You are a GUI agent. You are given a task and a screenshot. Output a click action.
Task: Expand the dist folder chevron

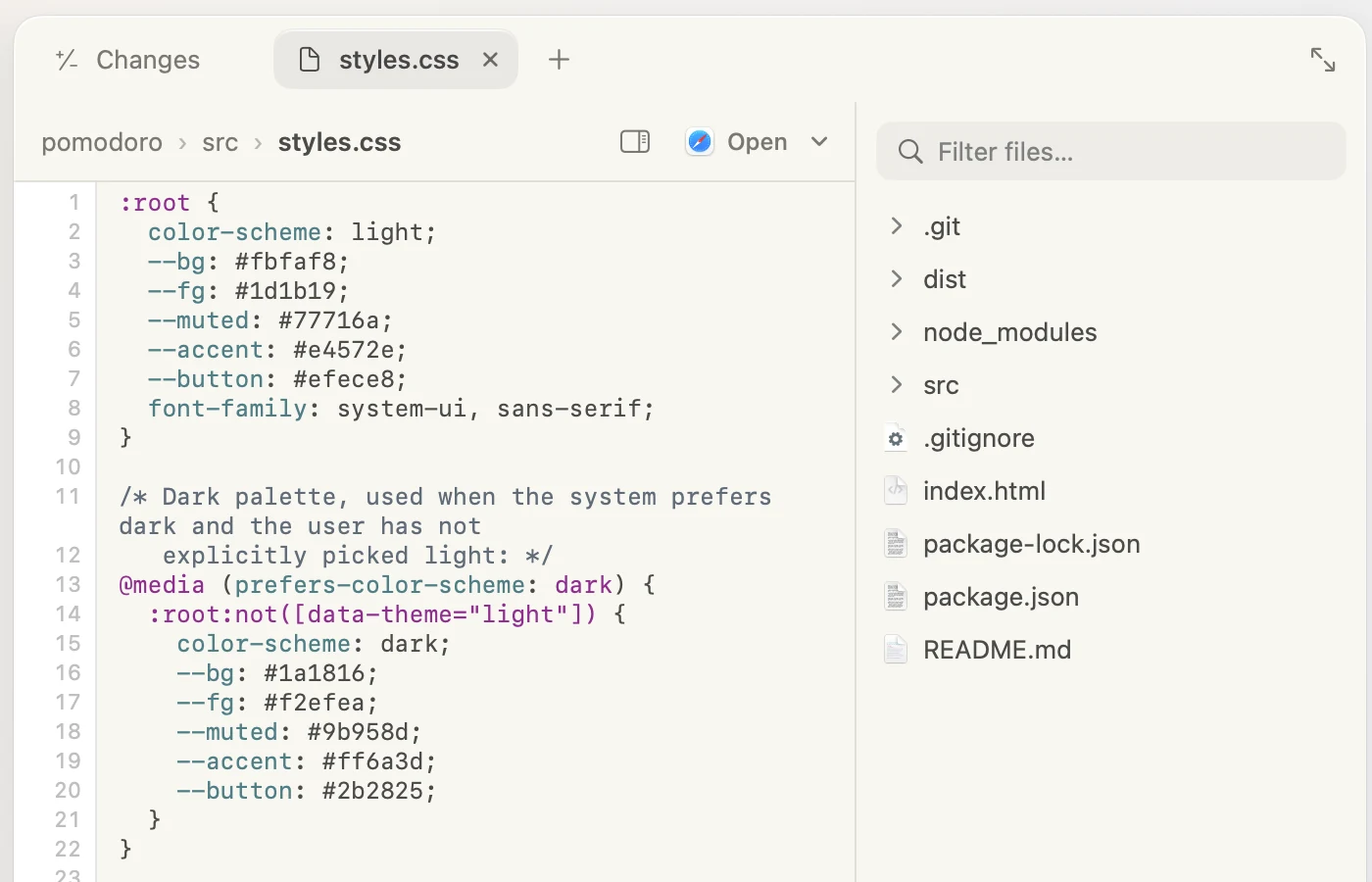[x=896, y=279]
